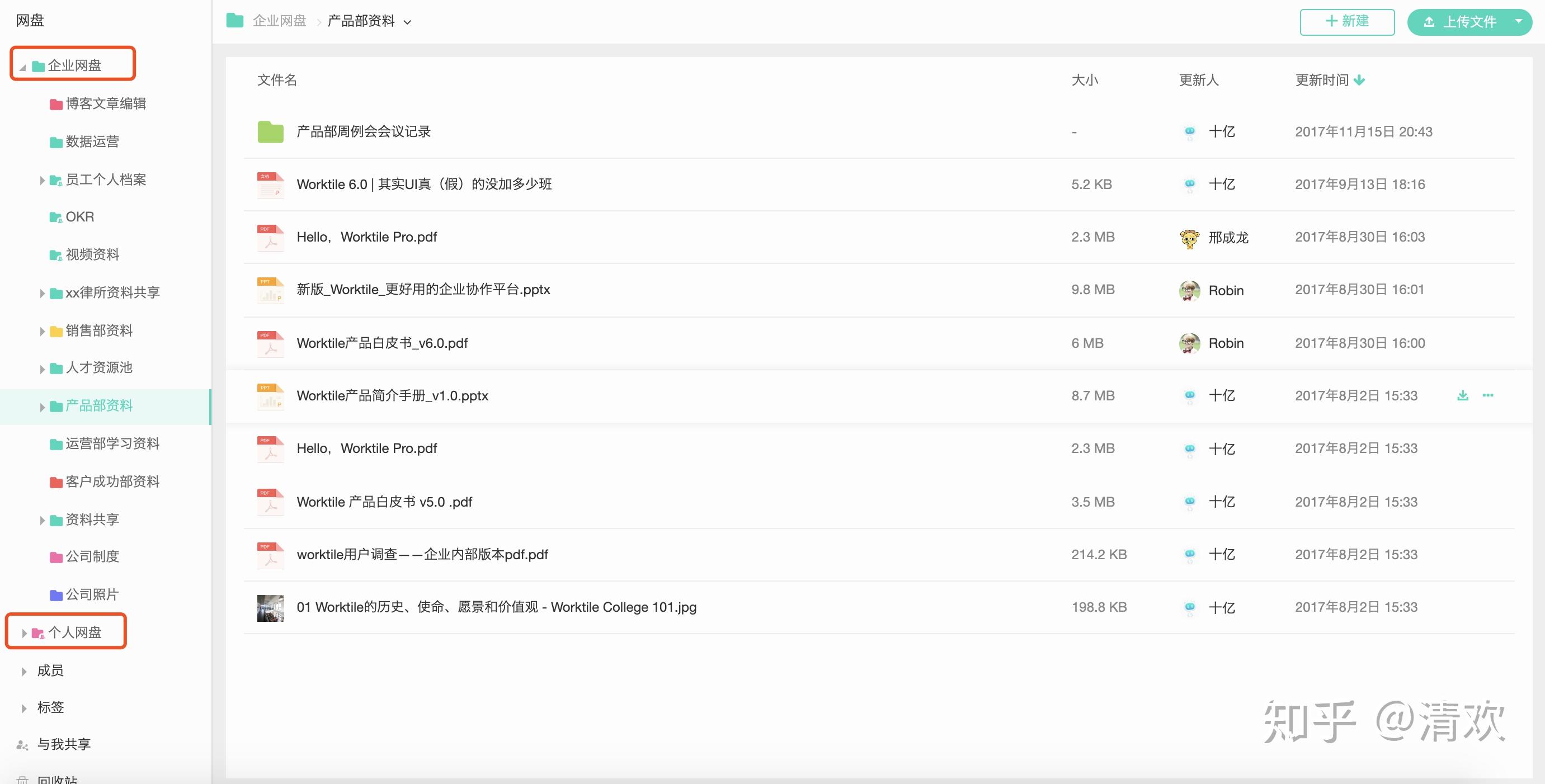Expand the 人才资源池 folder arrow
This screenshot has height=784, width=1545.
point(42,369)
